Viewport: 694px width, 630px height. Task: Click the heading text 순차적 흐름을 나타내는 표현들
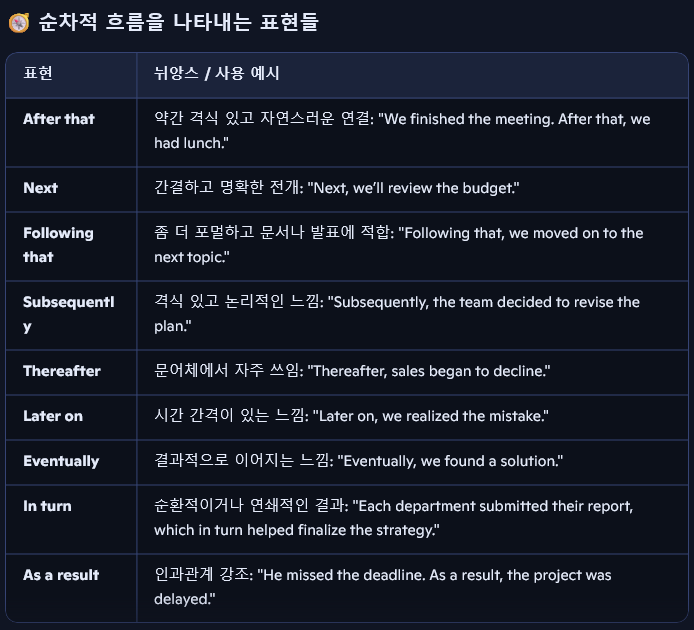(178, 22)
